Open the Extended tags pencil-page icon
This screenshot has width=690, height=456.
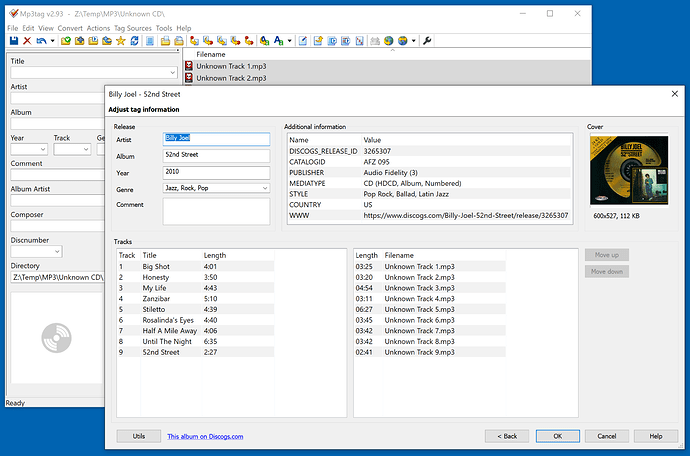pos(303,41)
